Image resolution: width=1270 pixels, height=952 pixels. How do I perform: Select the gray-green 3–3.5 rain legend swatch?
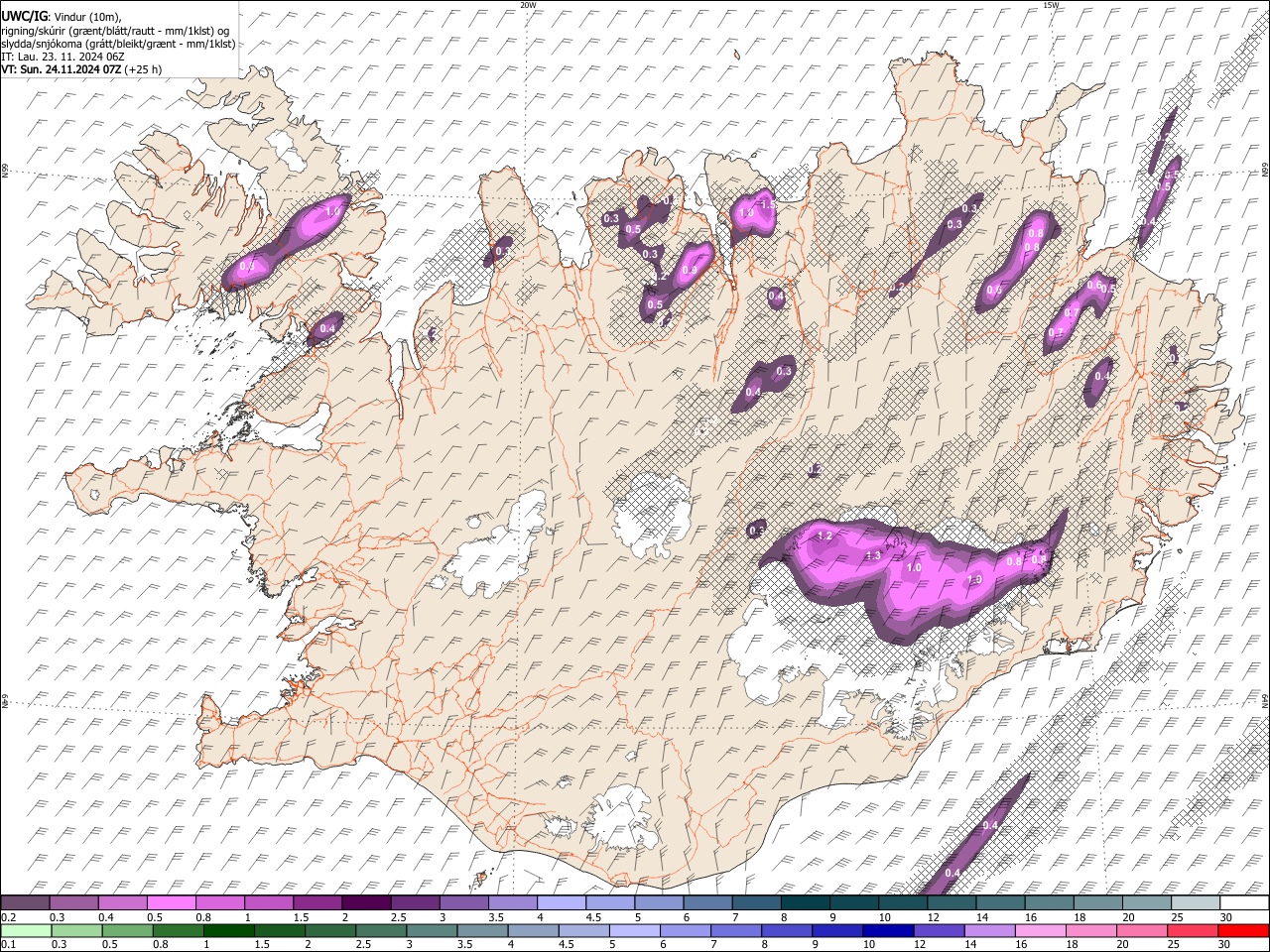tap(430, 930)
